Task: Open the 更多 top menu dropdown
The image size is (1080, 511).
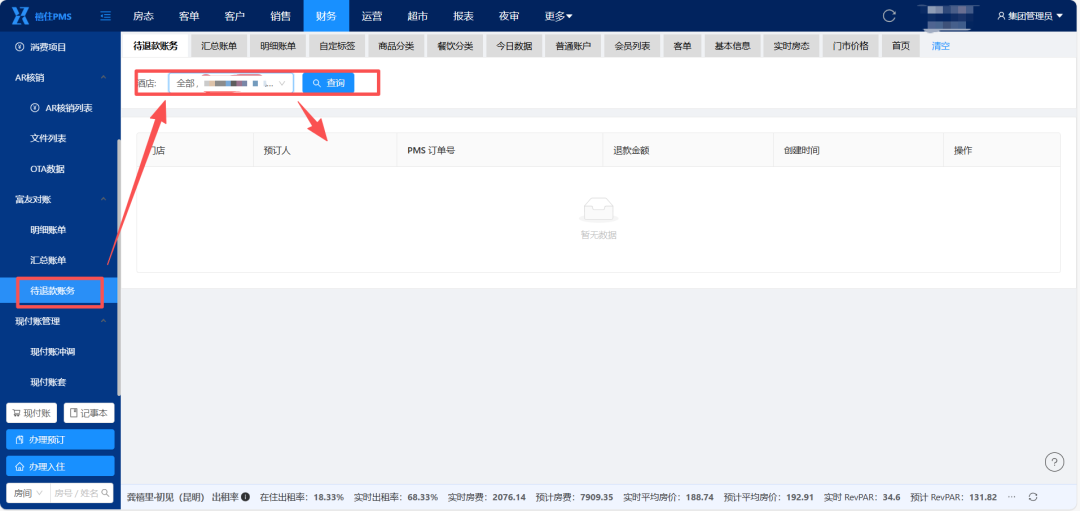Action: [x=558, y=15]
